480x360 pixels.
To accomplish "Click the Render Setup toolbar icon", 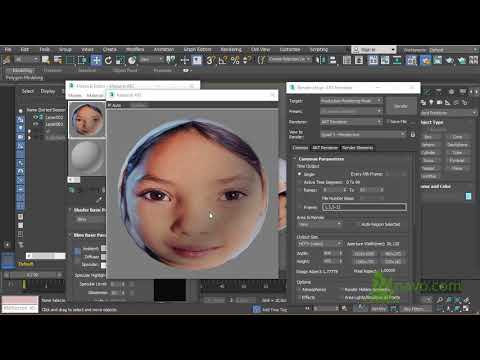I will coord(425,60).
